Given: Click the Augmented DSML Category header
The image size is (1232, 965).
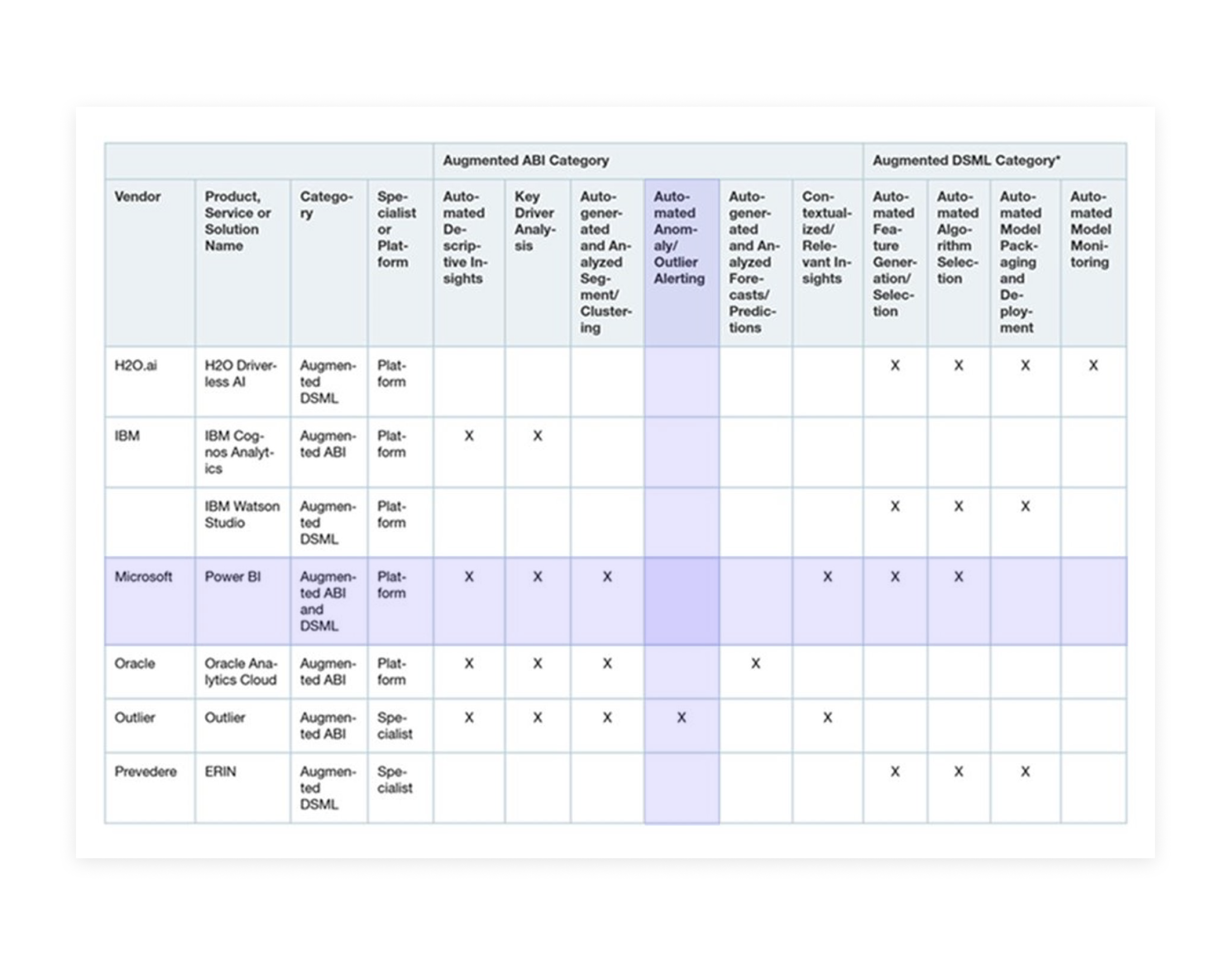Looking at the screenshot, I should pos(966,161).
